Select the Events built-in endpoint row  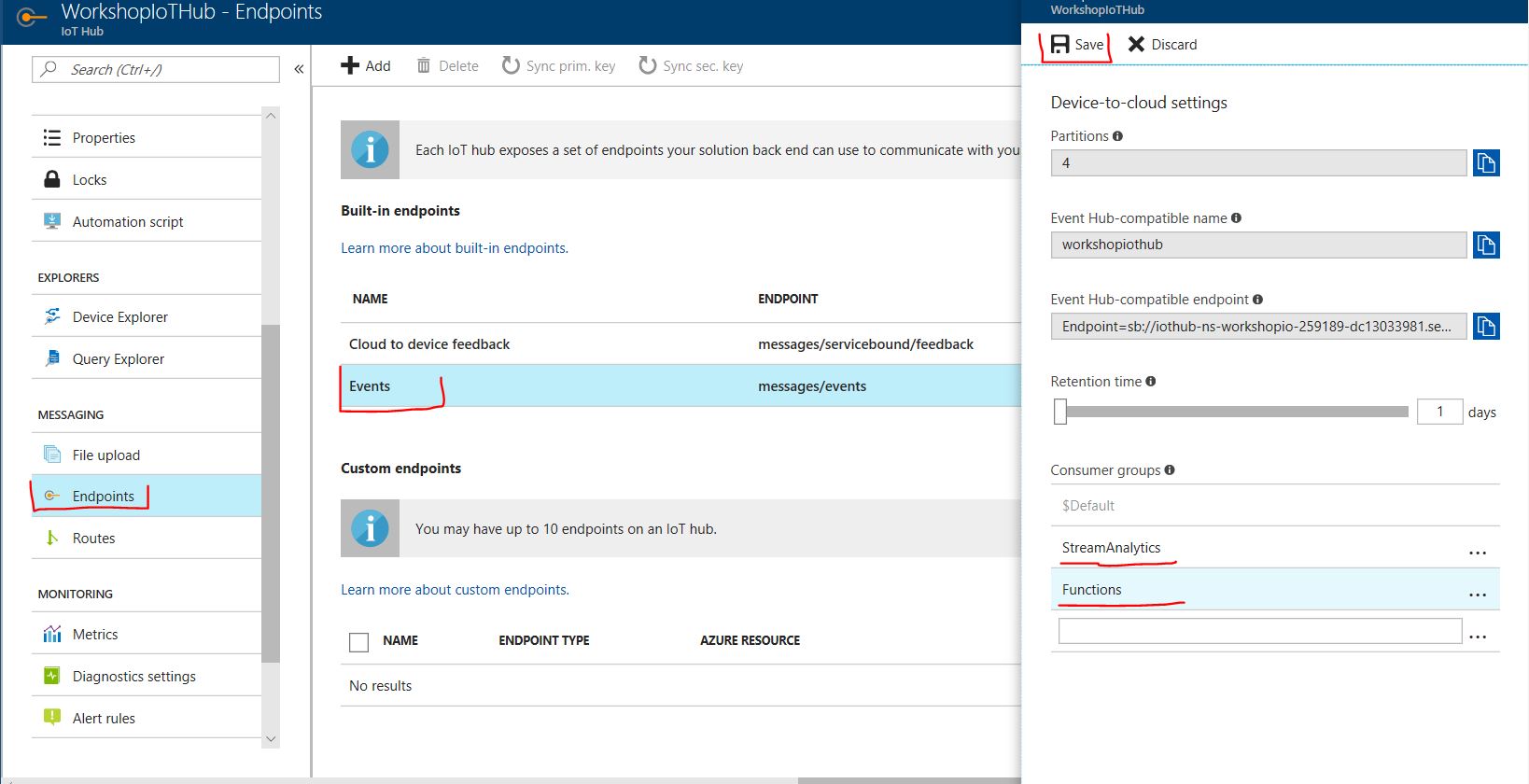coord(680,385)
